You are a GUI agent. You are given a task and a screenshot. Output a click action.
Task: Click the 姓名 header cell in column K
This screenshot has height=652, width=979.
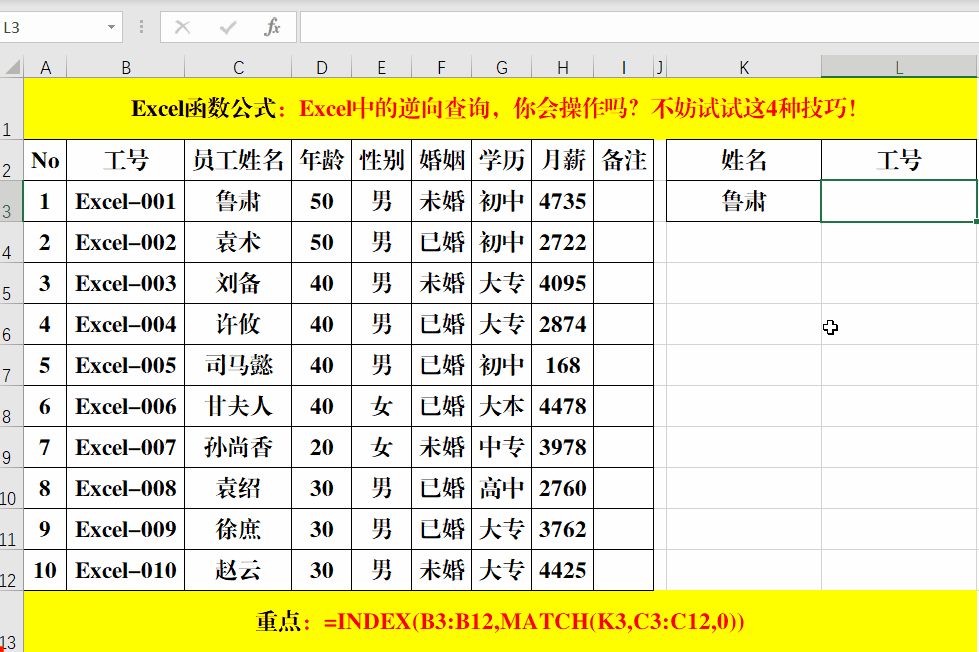pyautogui.click(x=744, y=161)
